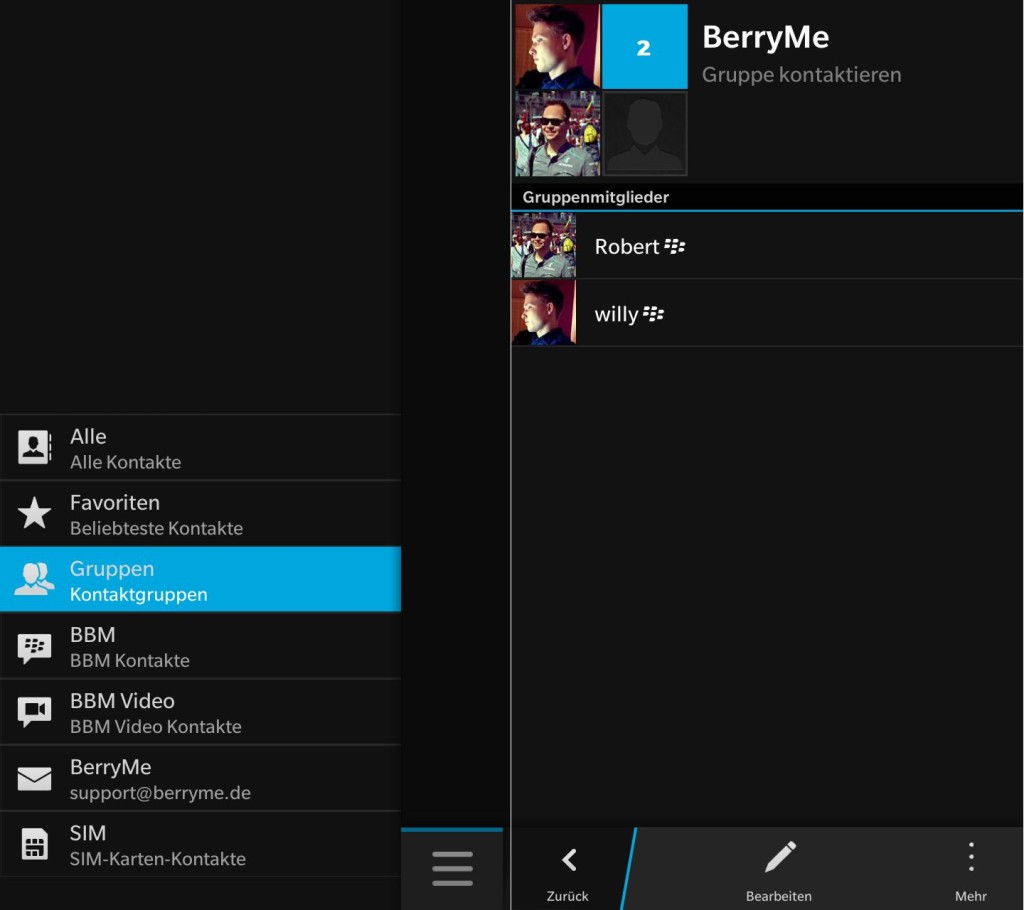Select Gruppen Kontaktgruppen entry

coord(200,579)
